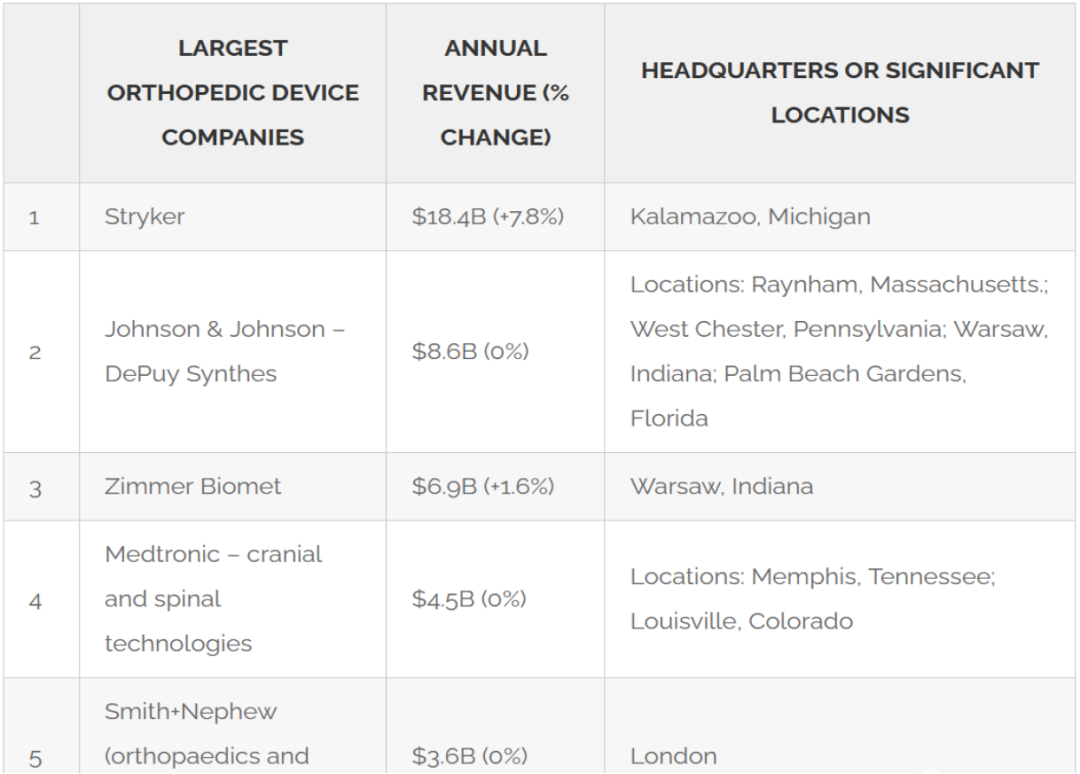Select the Smith+Nephew company cell
Screen dimensions: 1080x774
pos(233,726)
